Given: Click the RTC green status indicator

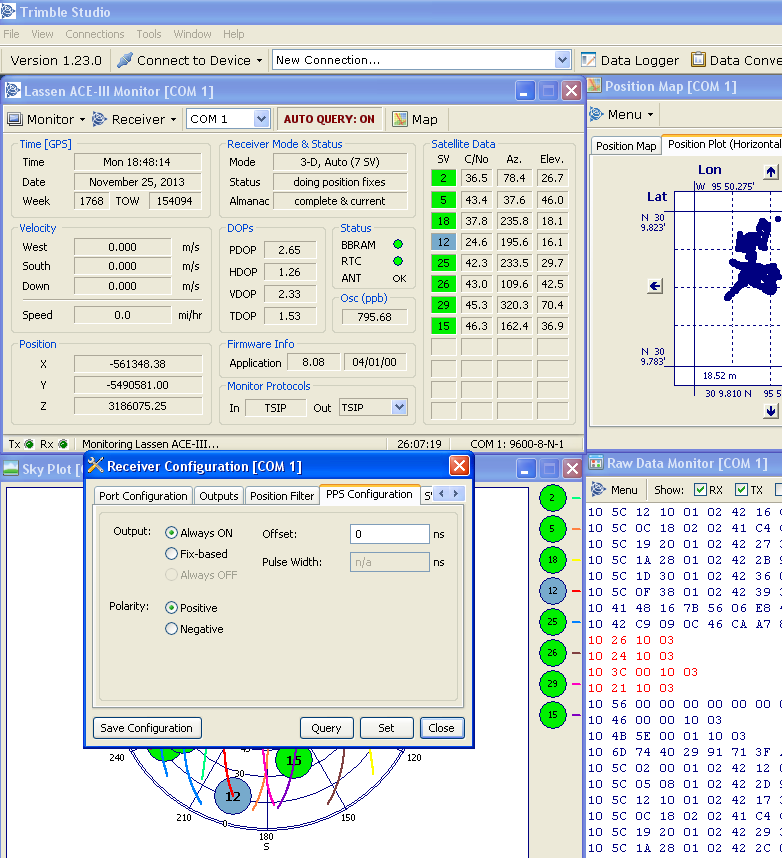Looking at the screenshot, I should (x=398, y=261).
